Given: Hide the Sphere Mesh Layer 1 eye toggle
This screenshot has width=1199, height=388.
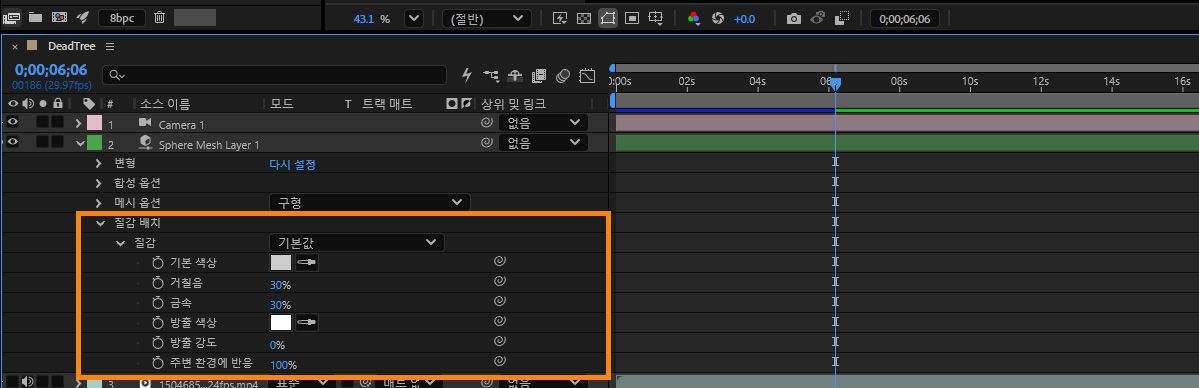Looking at the screenshot, I should click(13, 142).
